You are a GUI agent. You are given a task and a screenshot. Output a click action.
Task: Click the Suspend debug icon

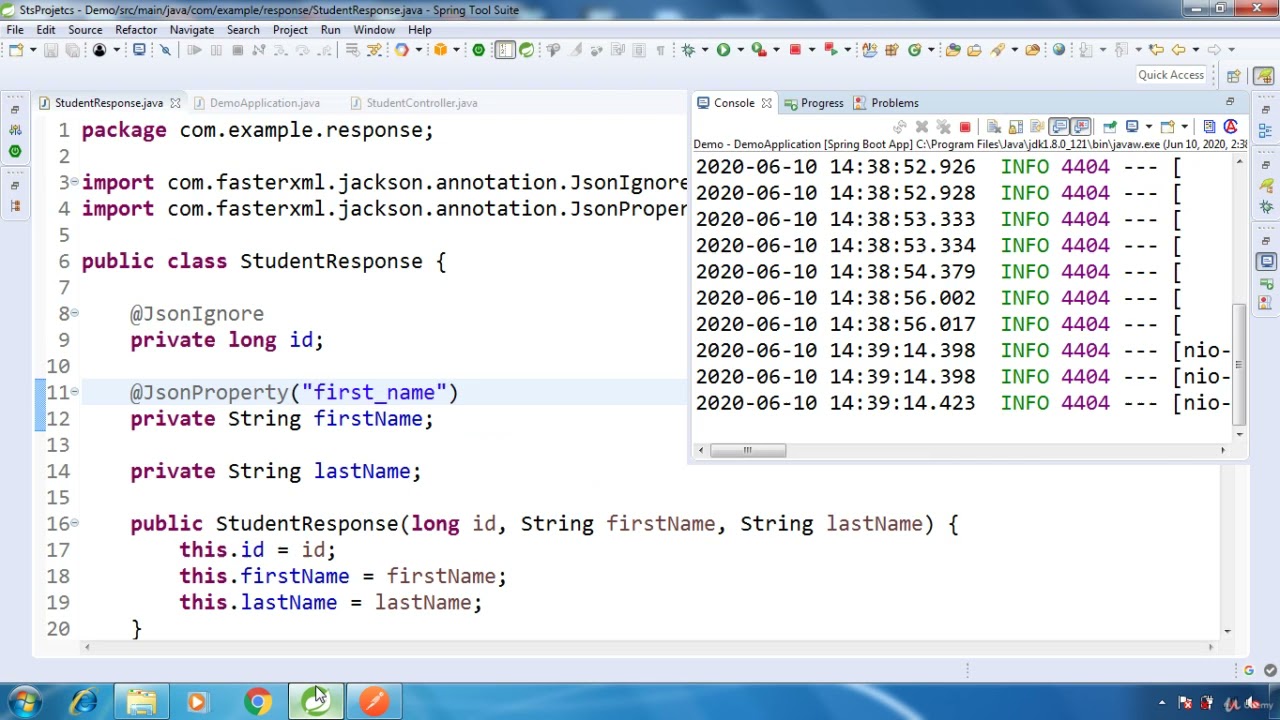[216, 50]
